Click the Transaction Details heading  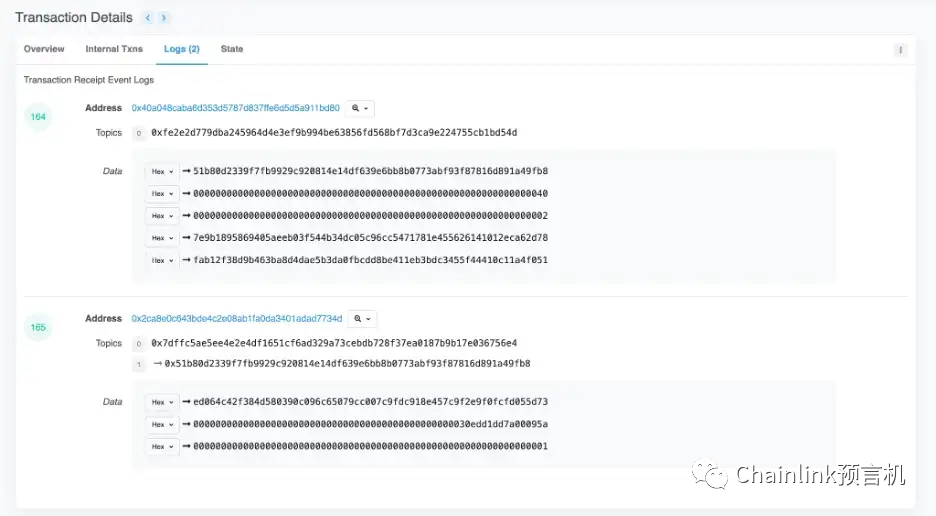click(74, 17)
